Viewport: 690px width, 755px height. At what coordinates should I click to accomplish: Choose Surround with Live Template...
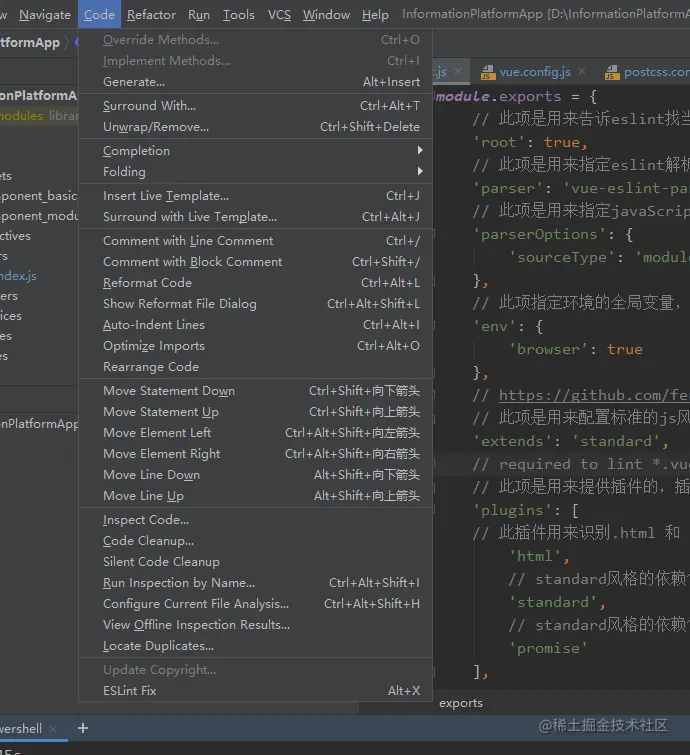(255, 217)
